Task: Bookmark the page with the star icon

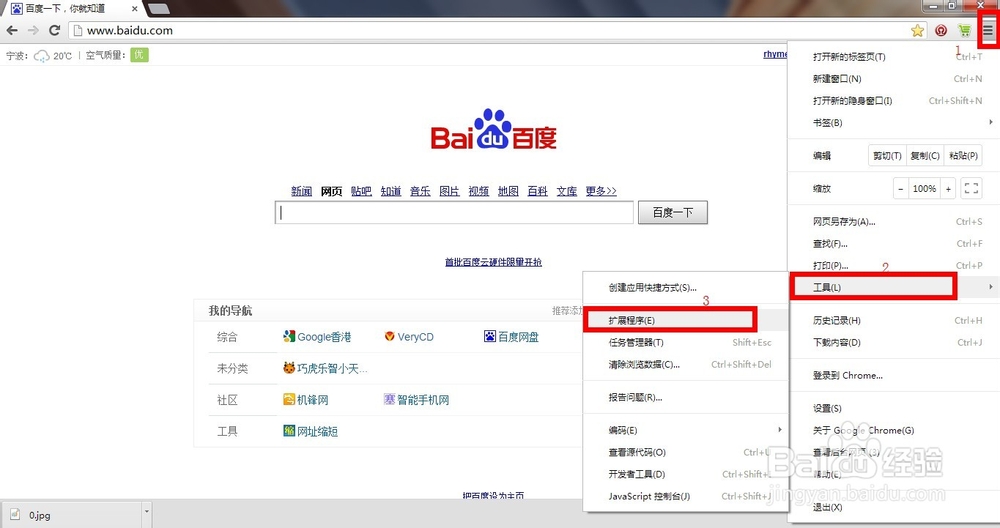Action: click(x=917, y=31)
